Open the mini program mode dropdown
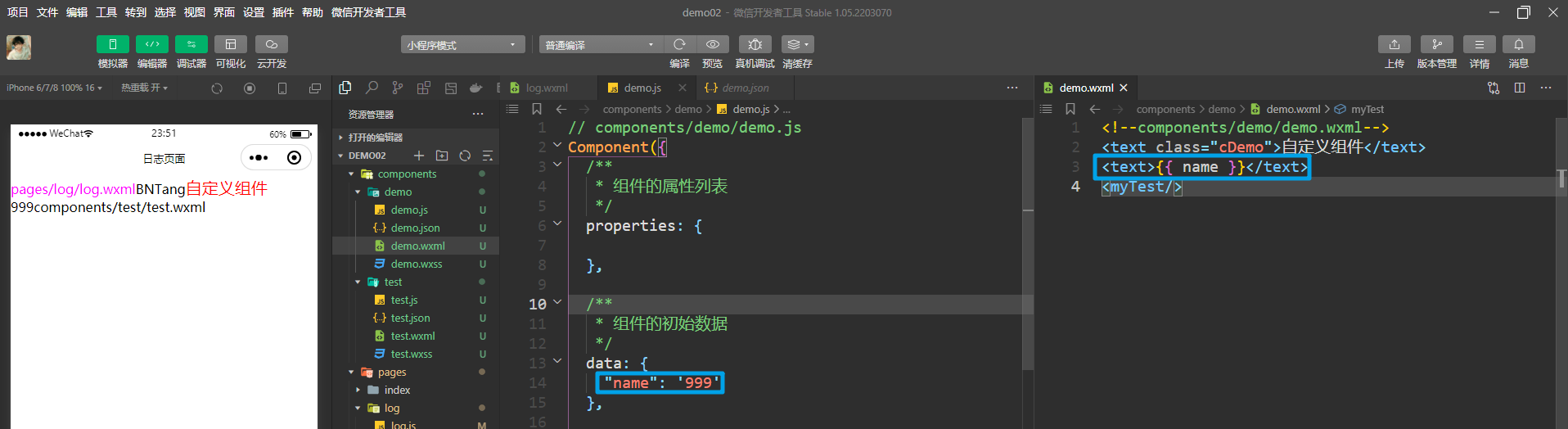The height and width of the screenshot is (429, 1568). [463, 45]
